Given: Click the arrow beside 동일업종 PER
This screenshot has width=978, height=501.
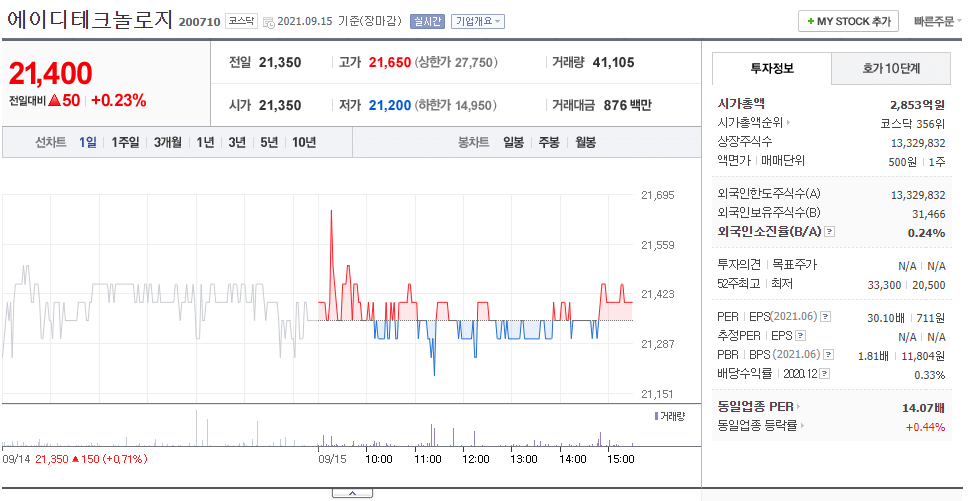Looking at the screenshot, I should coord(798,407).
